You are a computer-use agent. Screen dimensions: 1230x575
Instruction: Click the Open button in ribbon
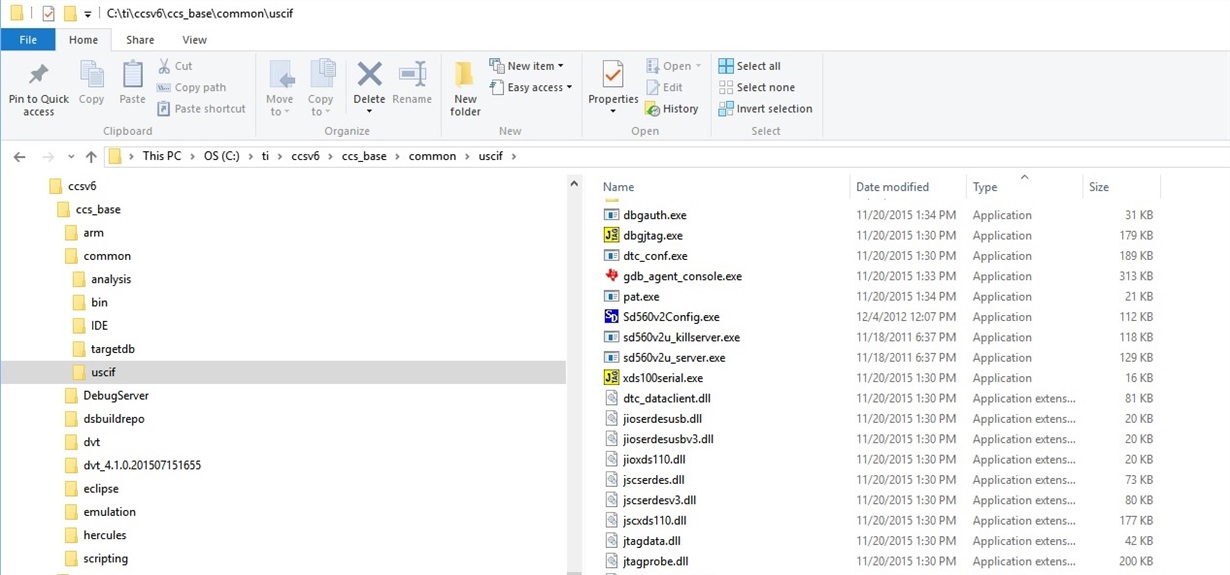pos(673,66)
